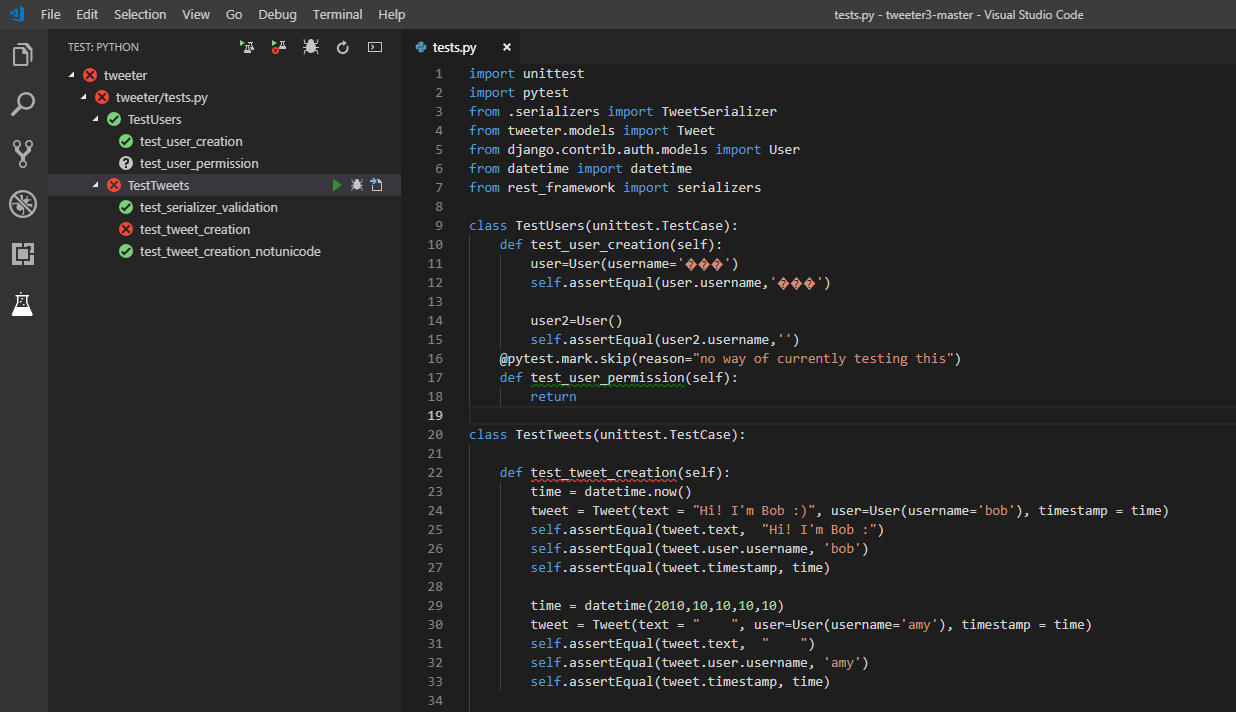Click the debug tests bug icon in toolbar
Image resolution: width=1236 pixels, height=712 pixels.
click(x=311, y=47)
